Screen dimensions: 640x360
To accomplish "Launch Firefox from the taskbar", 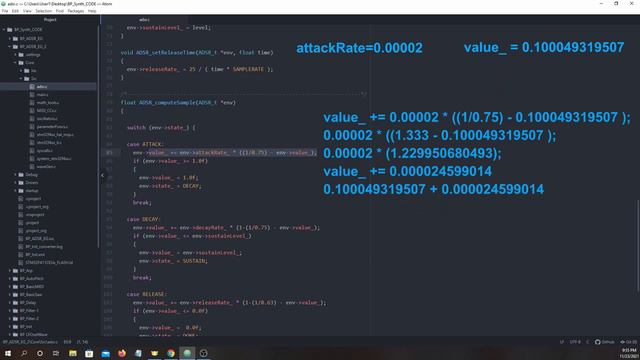I will click(122, 353).
